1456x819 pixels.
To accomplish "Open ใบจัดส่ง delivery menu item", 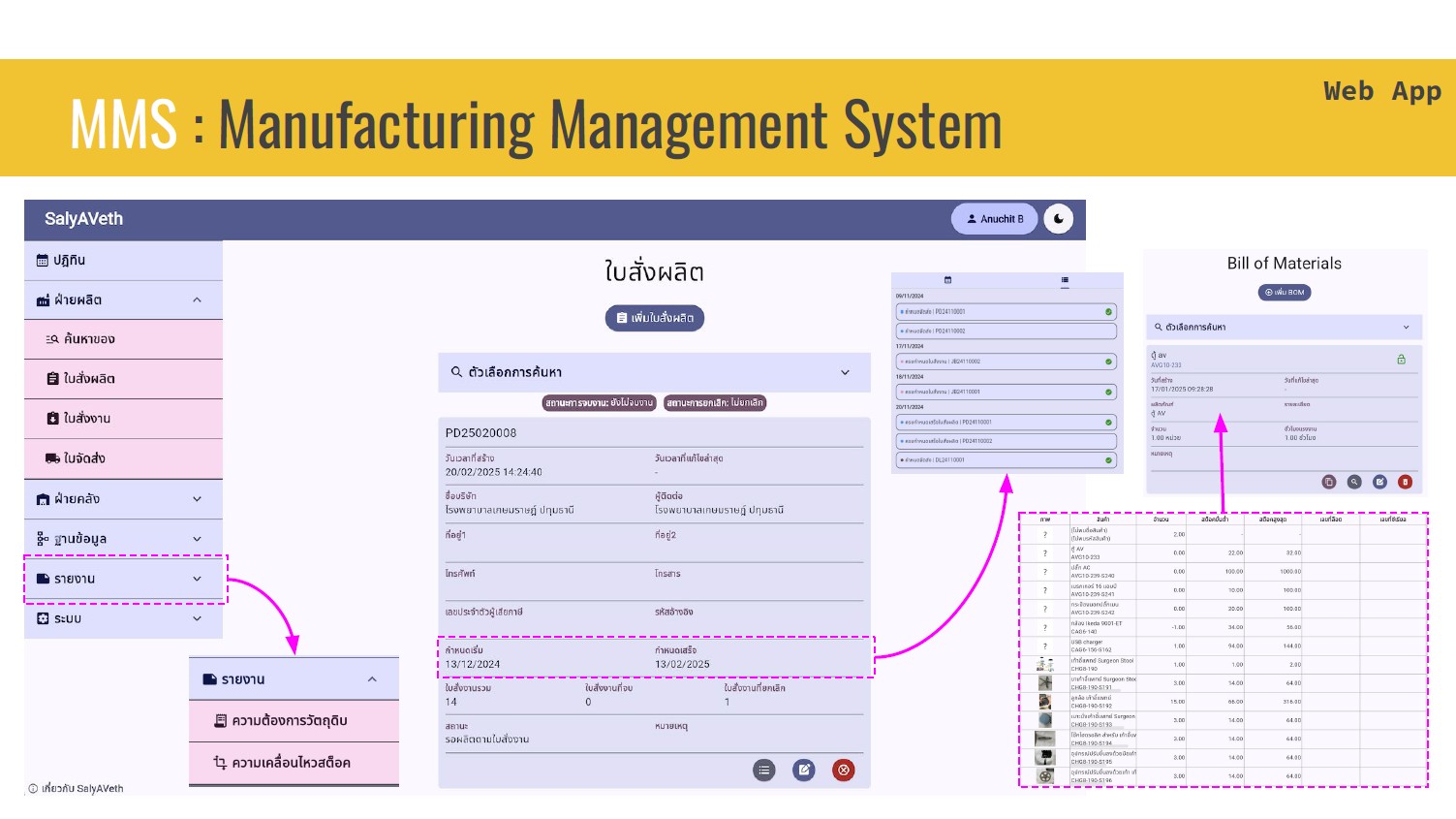I will coord(123,458).
